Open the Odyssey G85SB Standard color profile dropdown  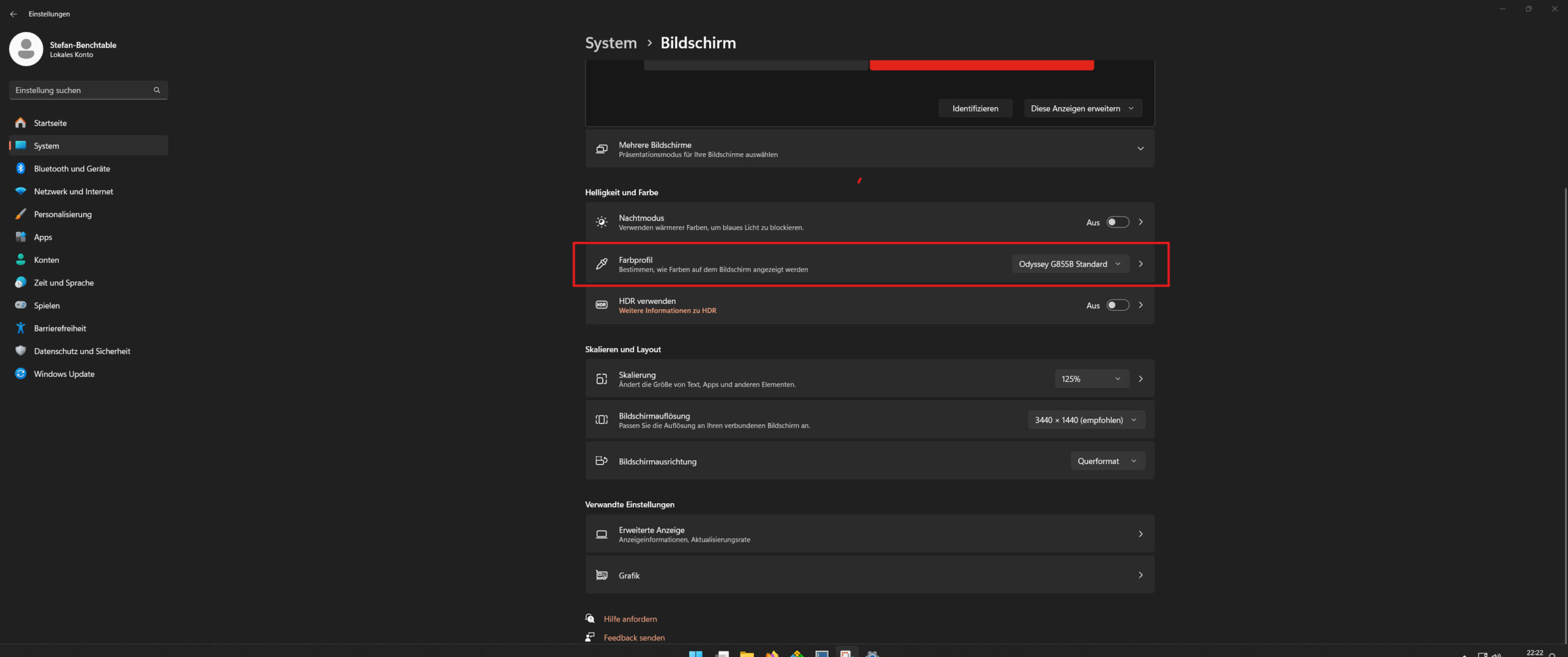click(x=1070, y=264)
